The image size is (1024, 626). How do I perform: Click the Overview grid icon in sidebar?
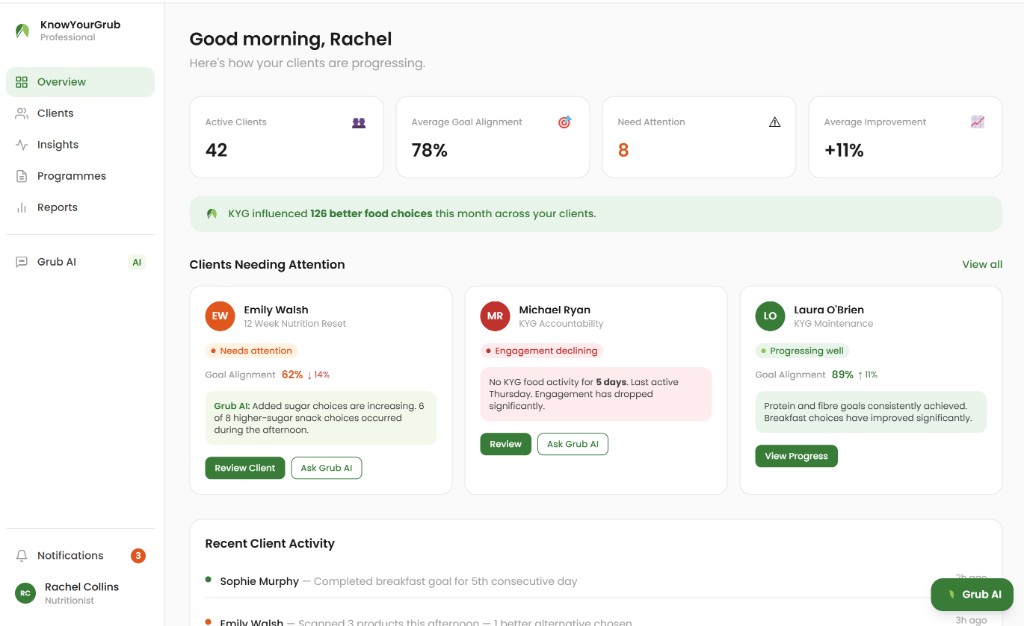[22, 82]
